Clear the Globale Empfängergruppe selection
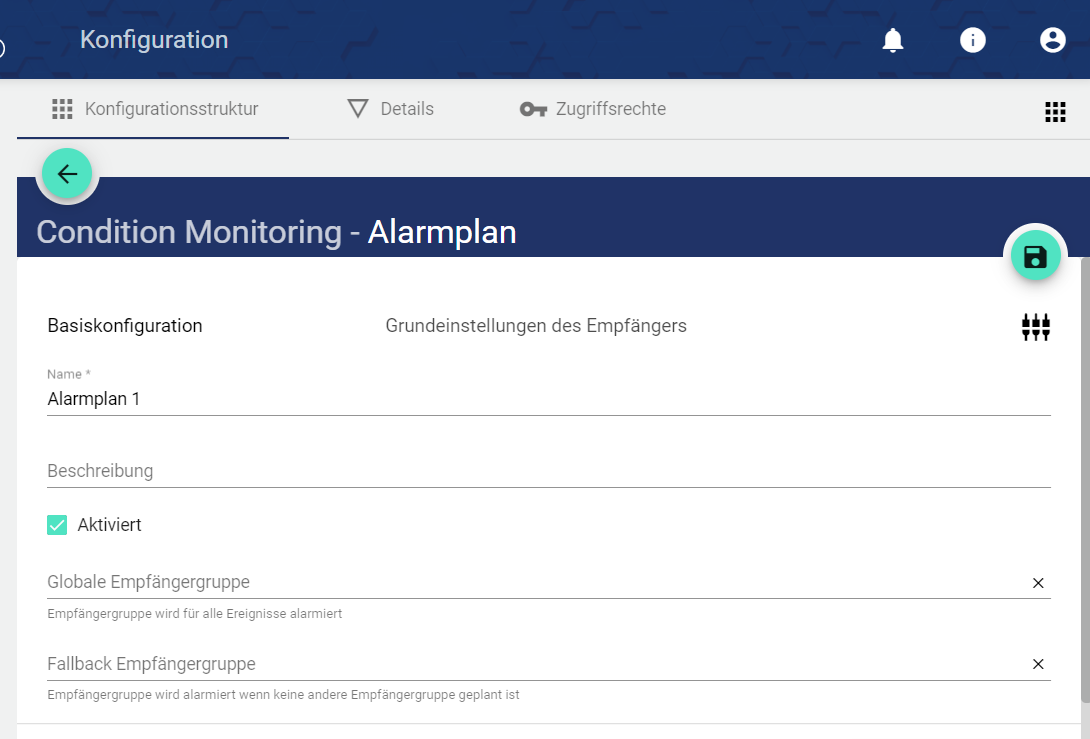The height and width of the screenshot is (739, 1090). coord(1038,583)
